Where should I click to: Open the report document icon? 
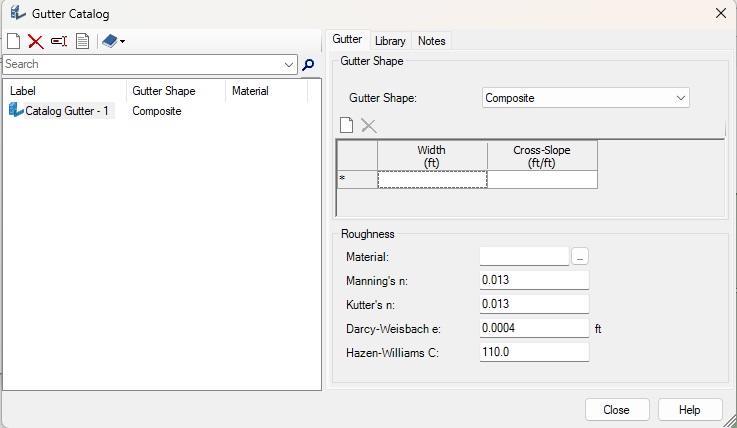tap(82, 41)
